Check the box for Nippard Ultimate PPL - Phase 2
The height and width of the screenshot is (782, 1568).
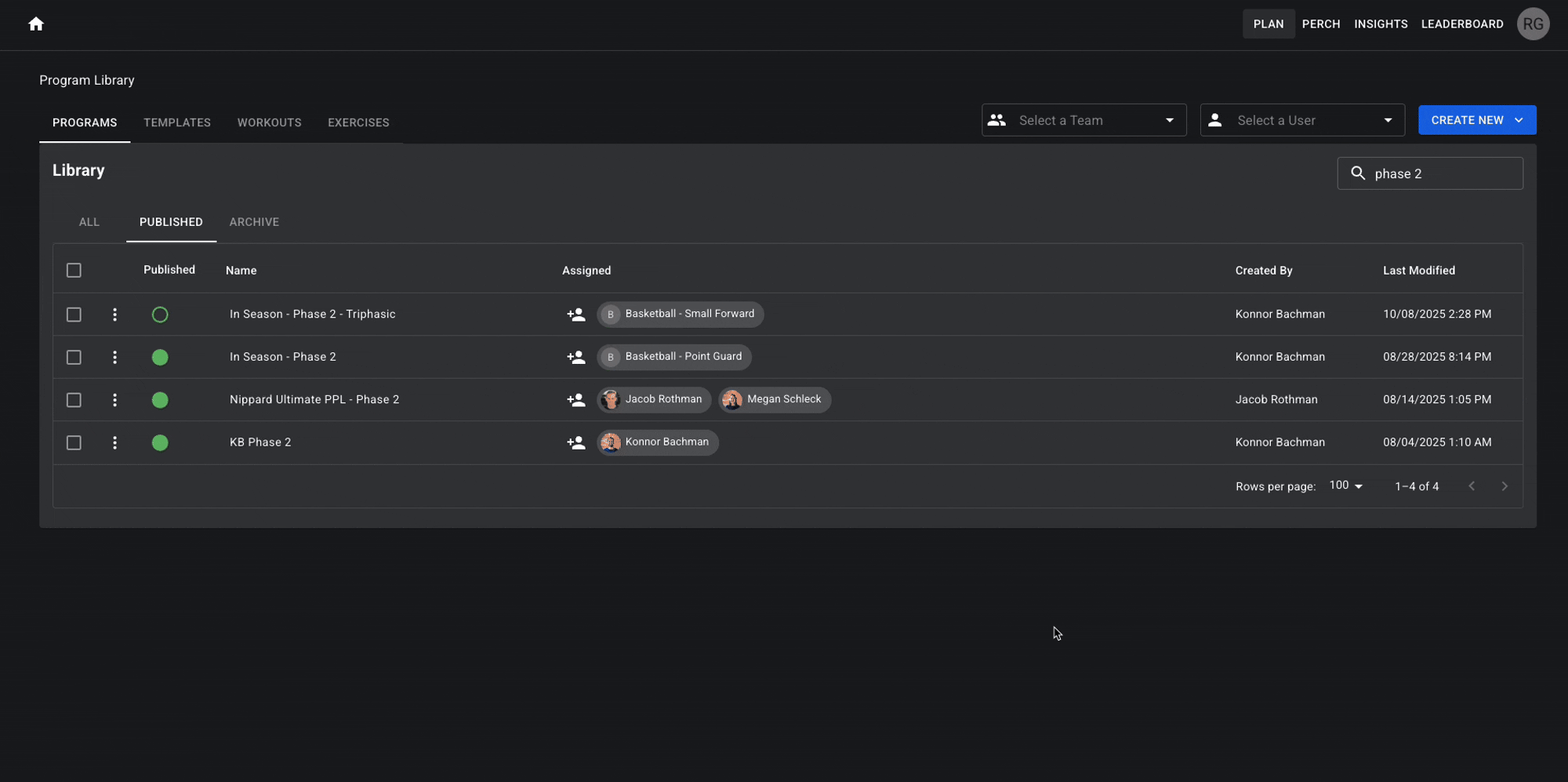[74, 400]
